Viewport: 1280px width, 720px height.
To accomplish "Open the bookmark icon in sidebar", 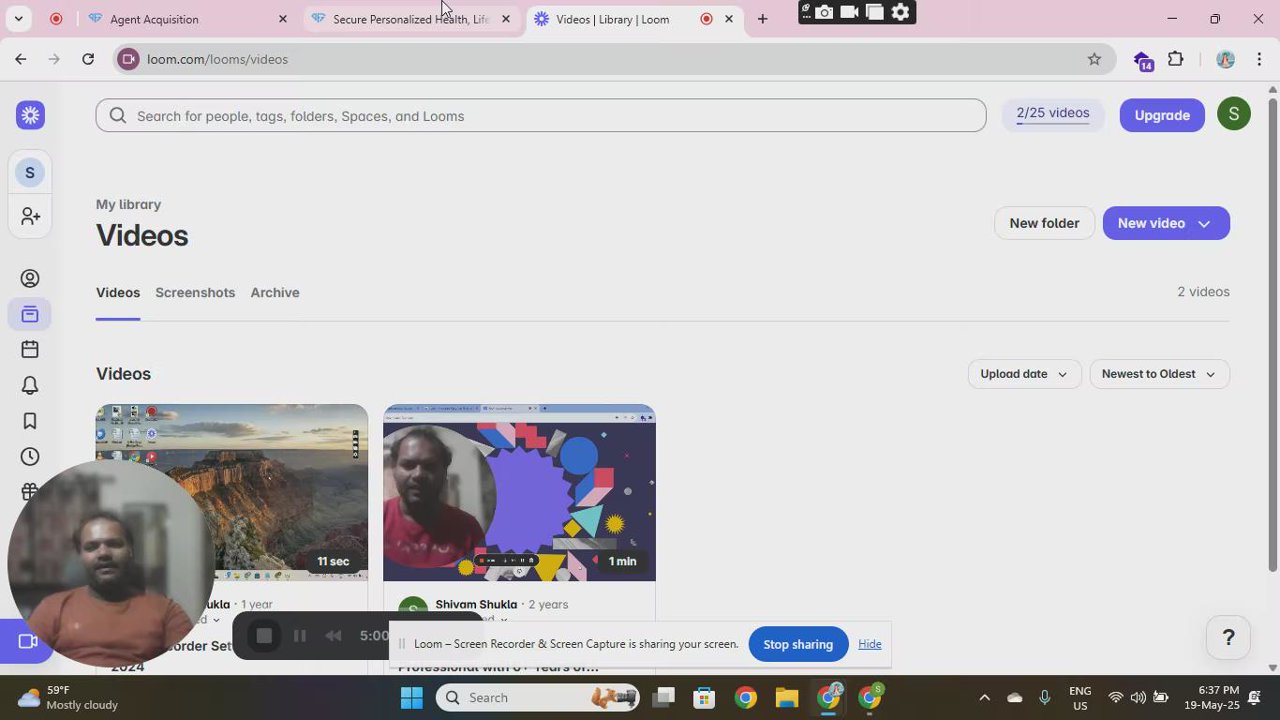I will pos(30,421).
